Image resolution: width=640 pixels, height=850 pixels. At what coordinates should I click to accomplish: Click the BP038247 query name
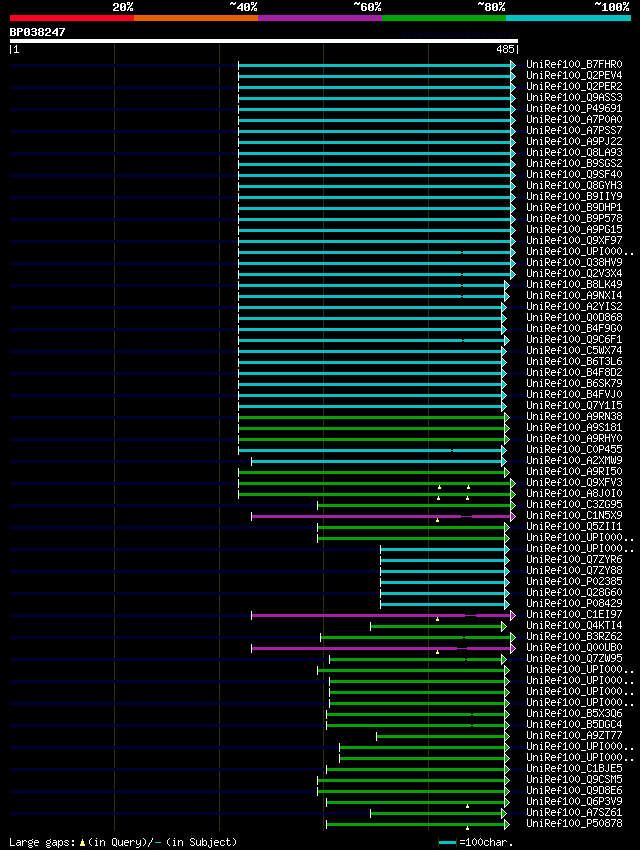pyautogui.click(x=37, y=32)
